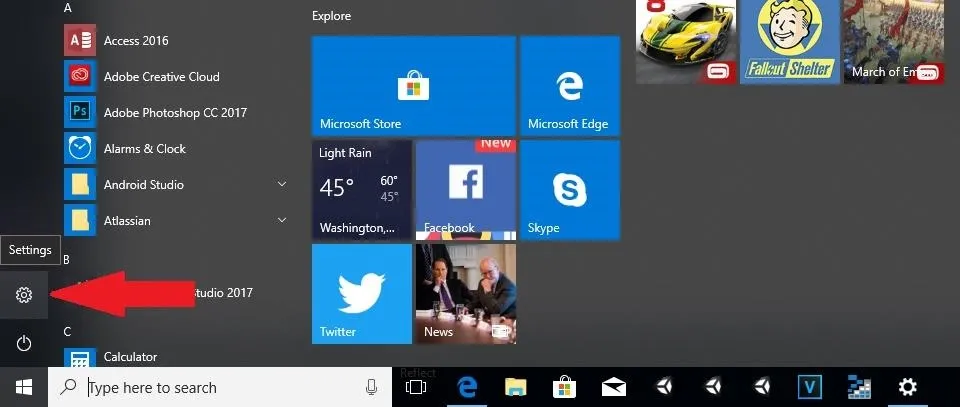
Task: Open Edge browser from the taskbar
Action: tap(467, 387)
